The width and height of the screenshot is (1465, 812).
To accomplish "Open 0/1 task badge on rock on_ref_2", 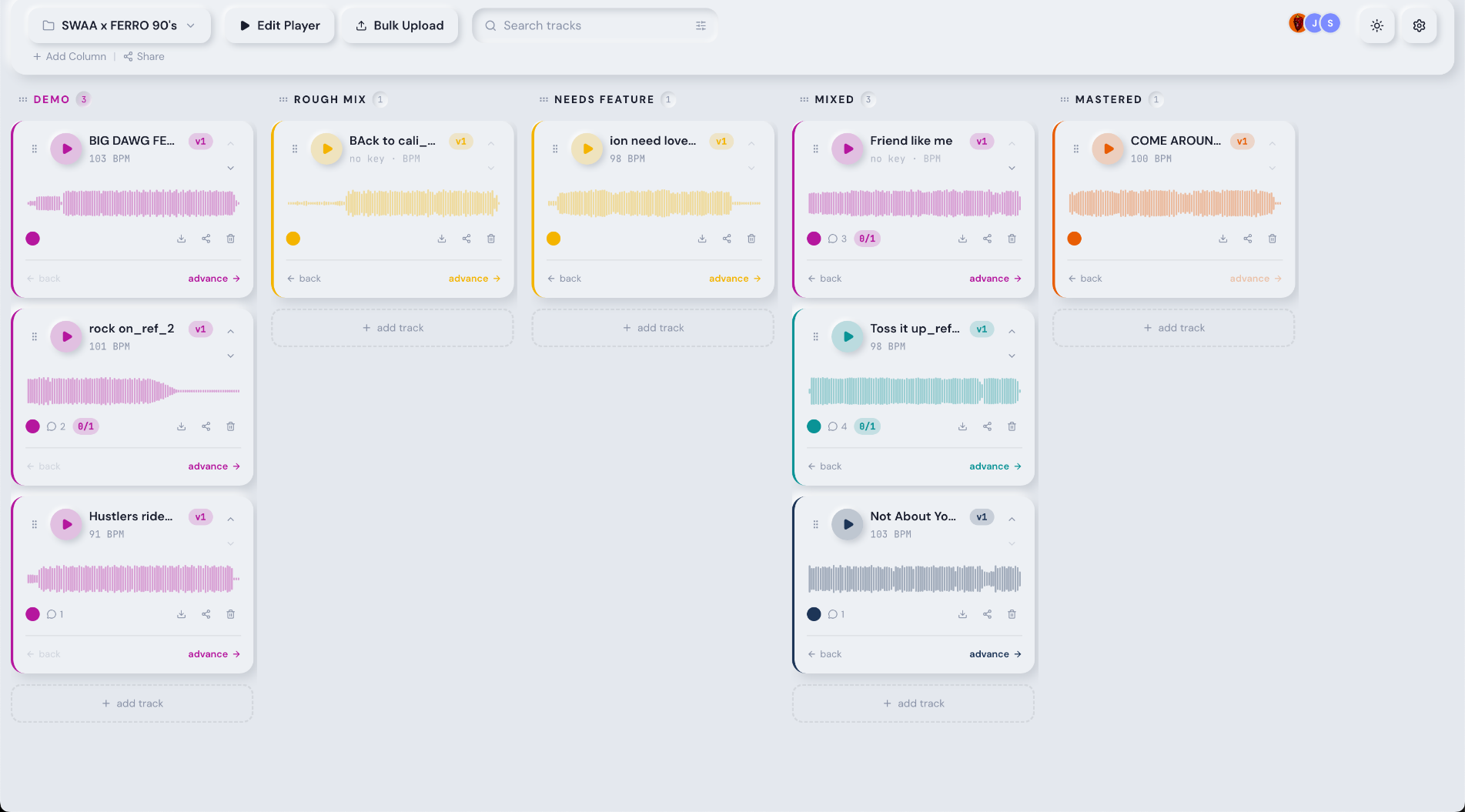I will [85, 426].
